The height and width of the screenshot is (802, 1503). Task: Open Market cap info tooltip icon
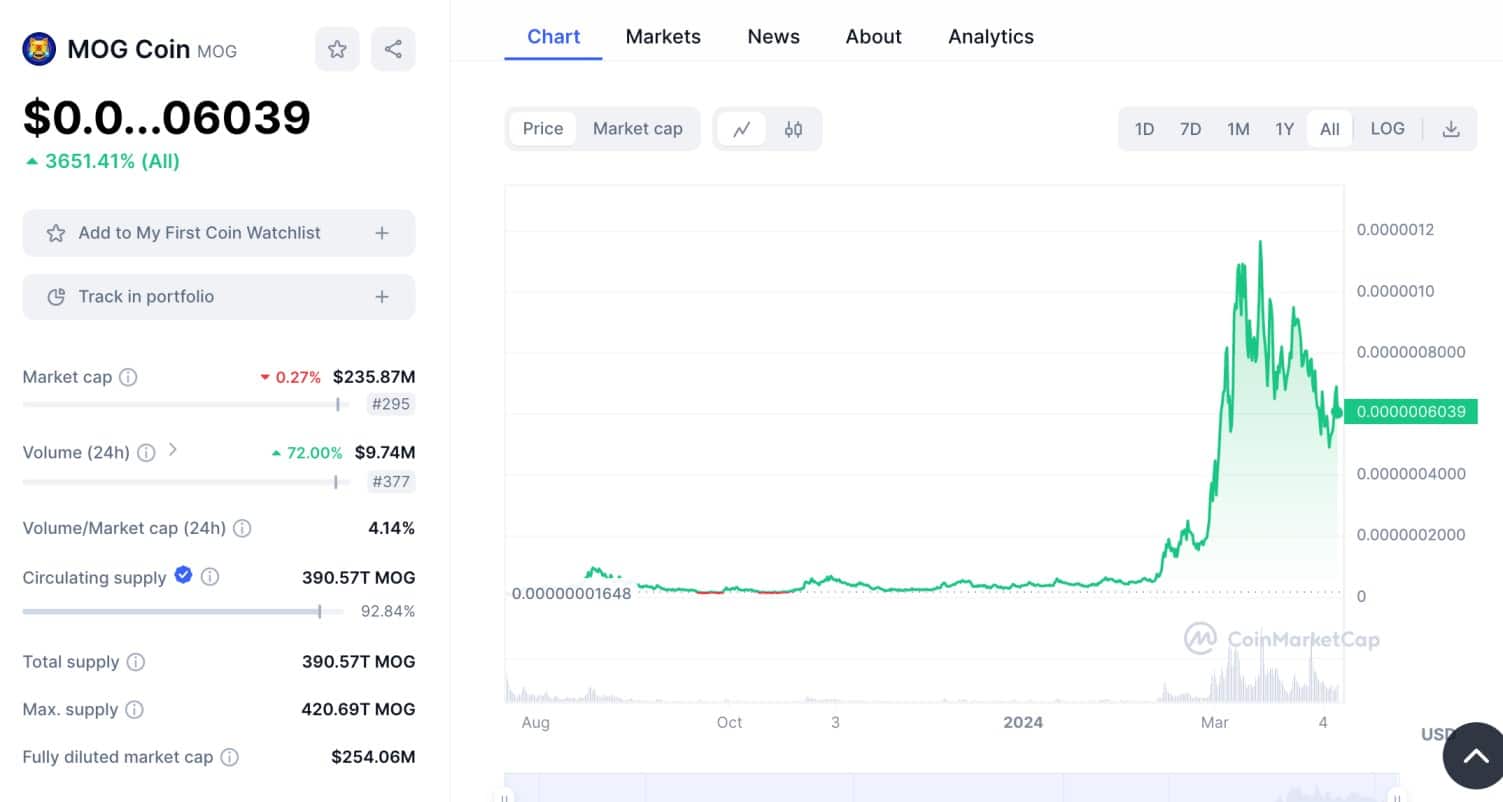(x=128, y=377)
